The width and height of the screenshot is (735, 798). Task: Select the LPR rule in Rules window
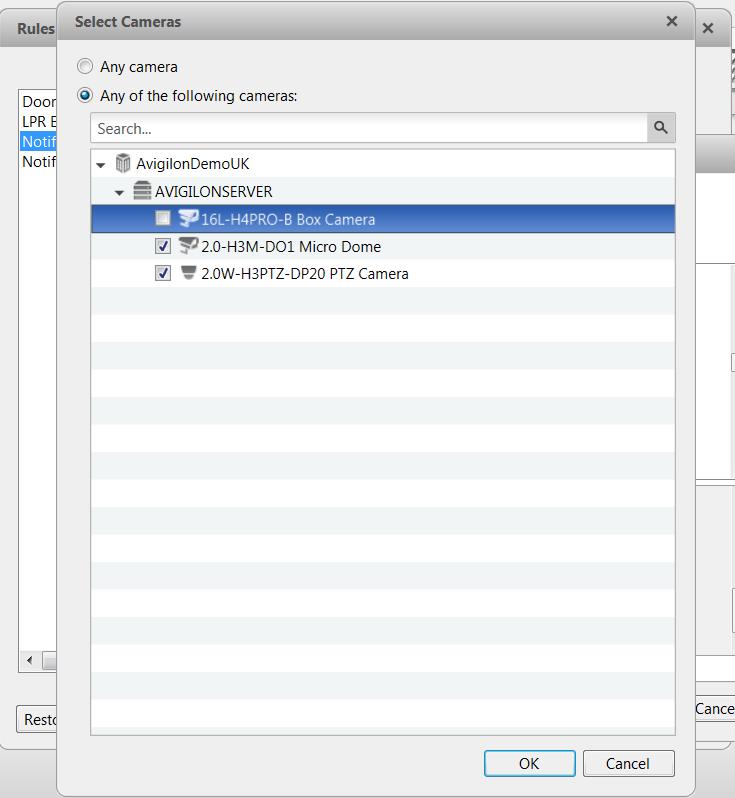(39, 122)
